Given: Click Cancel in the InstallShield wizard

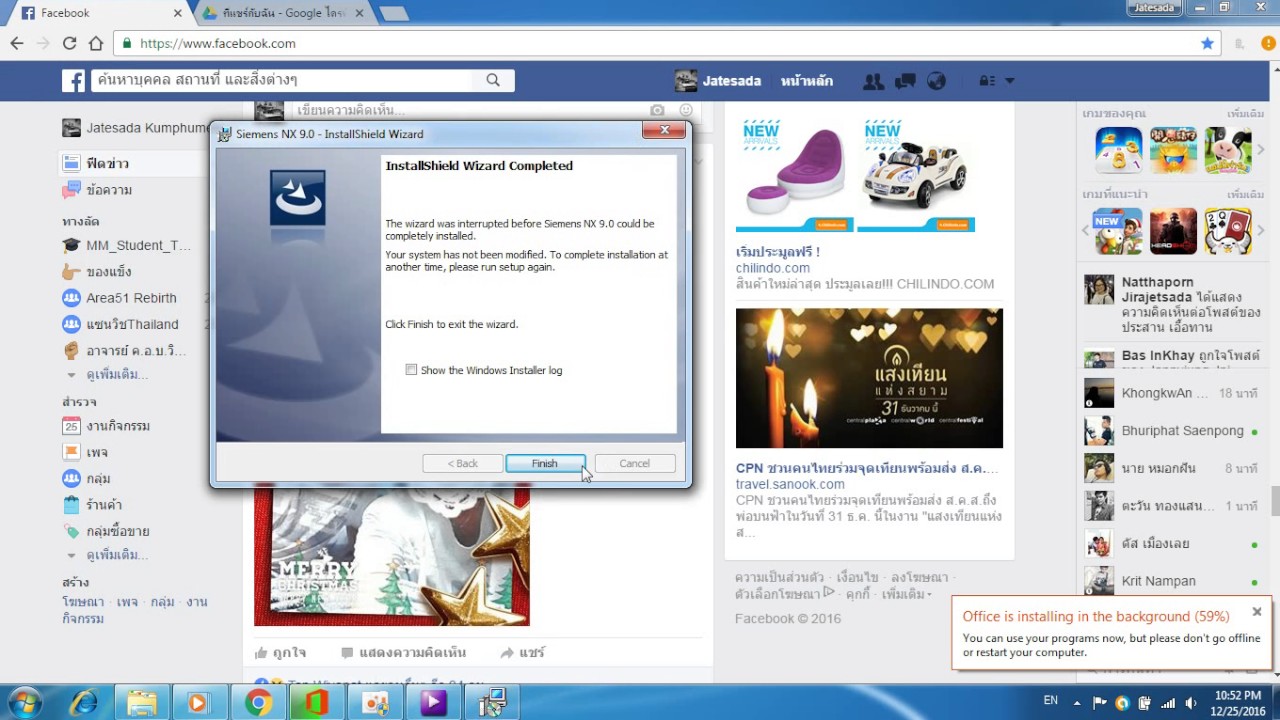Looking at the screenshot, I should point(634,463).
